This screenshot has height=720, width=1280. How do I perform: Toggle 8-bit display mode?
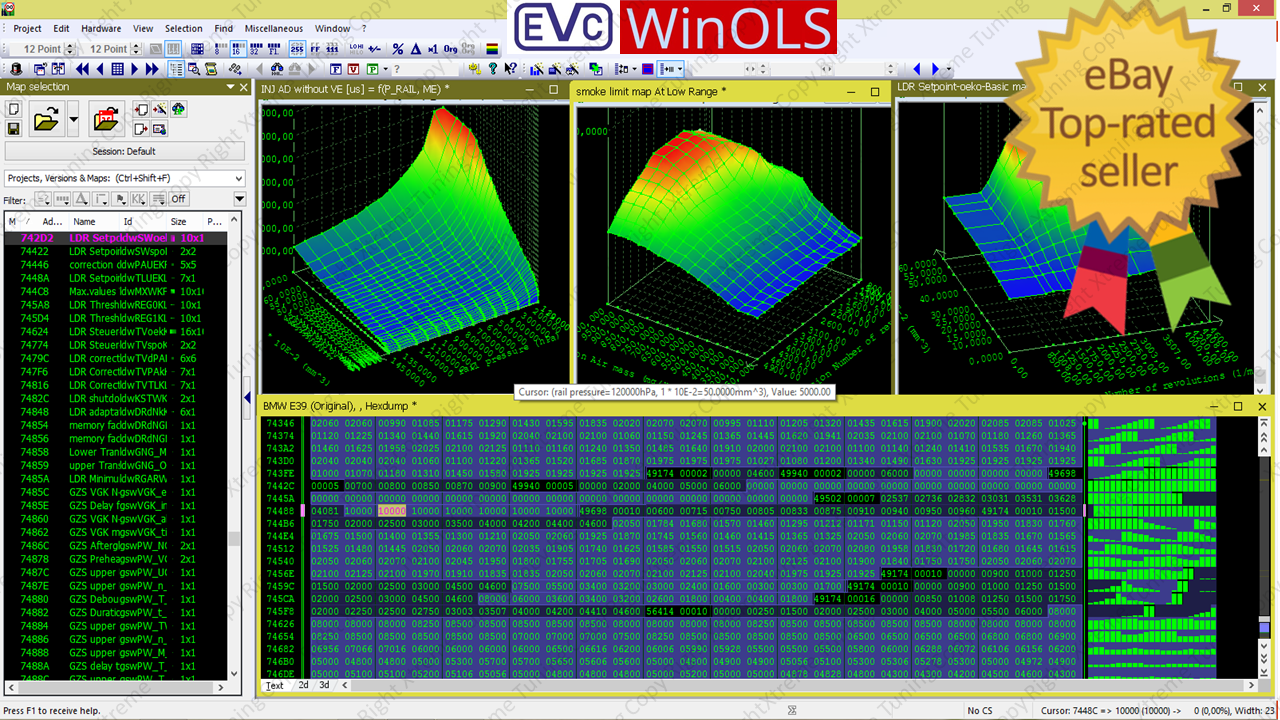click(220, 49)
